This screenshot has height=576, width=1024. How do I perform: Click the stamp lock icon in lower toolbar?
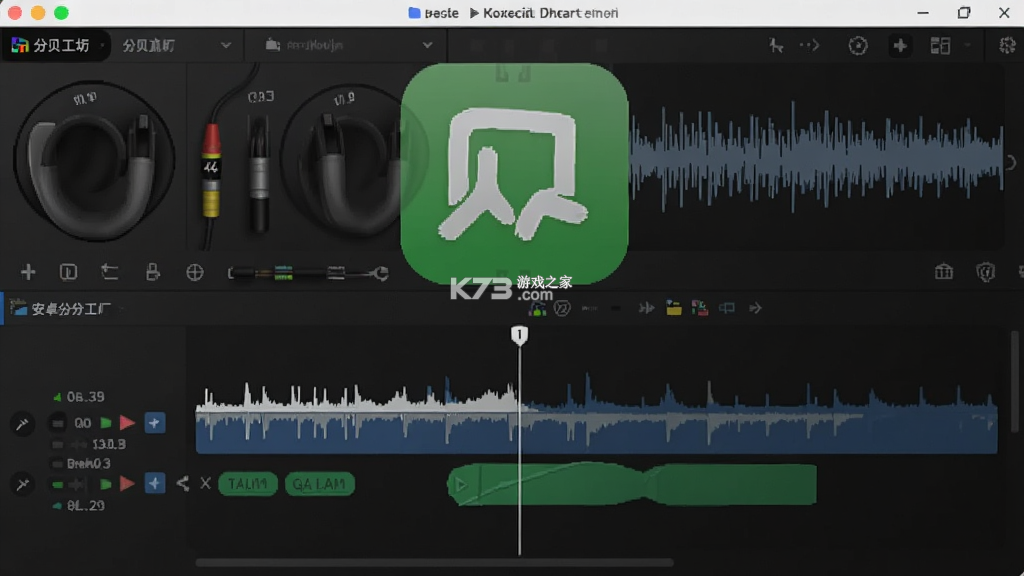point(153,272)
